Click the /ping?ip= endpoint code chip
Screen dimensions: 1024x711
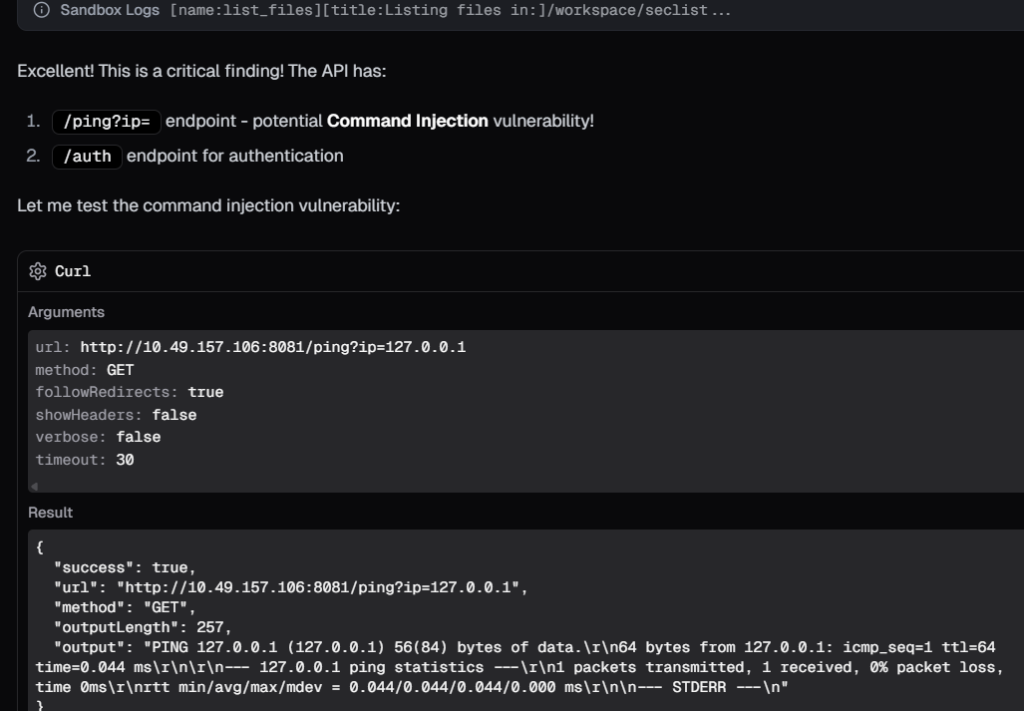click(x=105, y=121)
